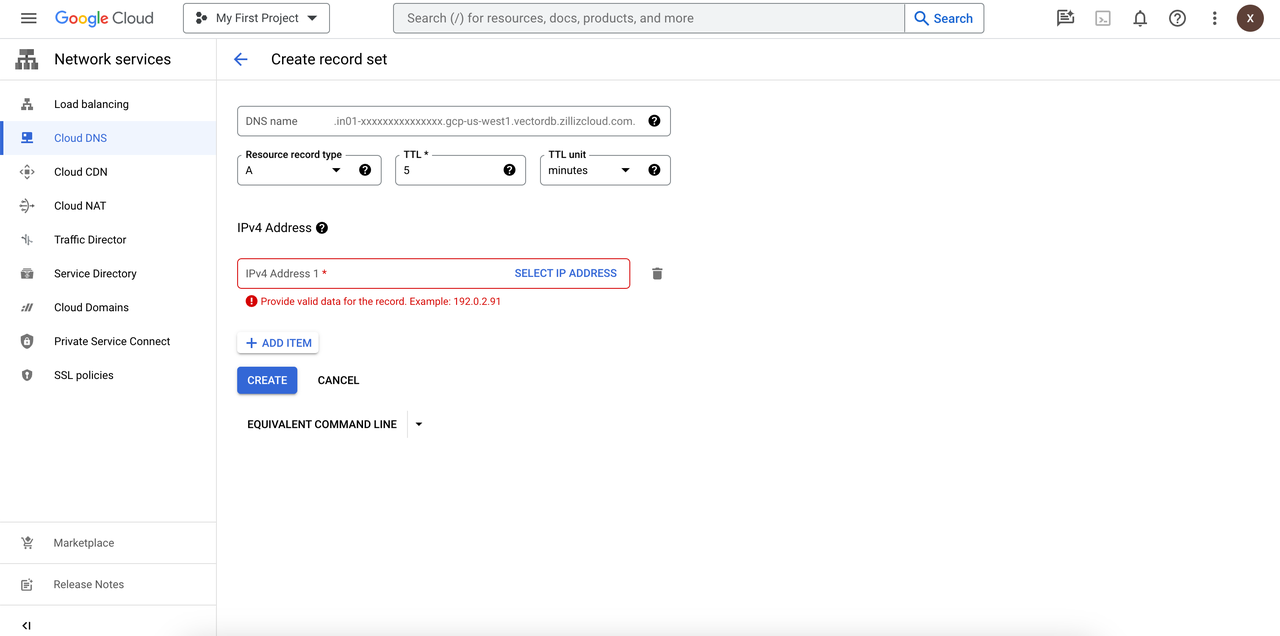Click the back arrow beside Create record set
Image resolution: width=1280 pixels, height=636 pixels.
(240, 59)
